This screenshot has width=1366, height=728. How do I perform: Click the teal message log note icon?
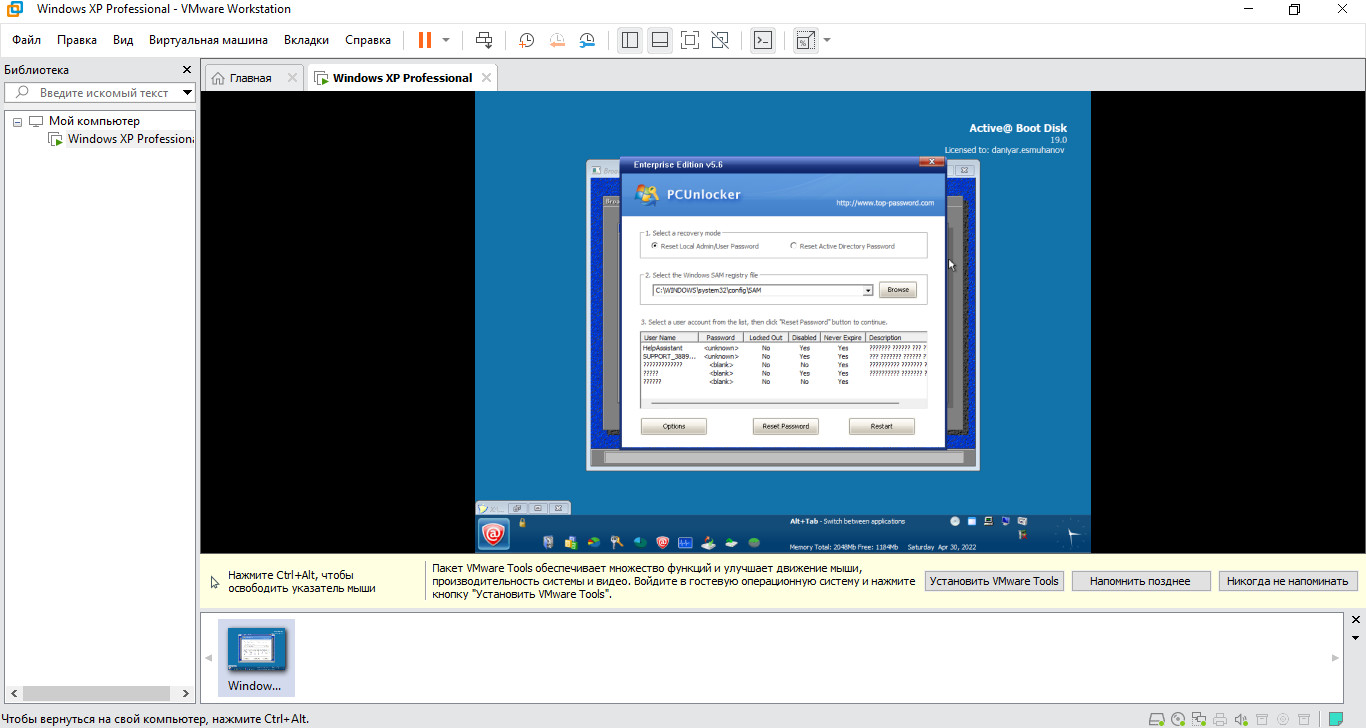pyautogui.click(x=1335, y=718)
